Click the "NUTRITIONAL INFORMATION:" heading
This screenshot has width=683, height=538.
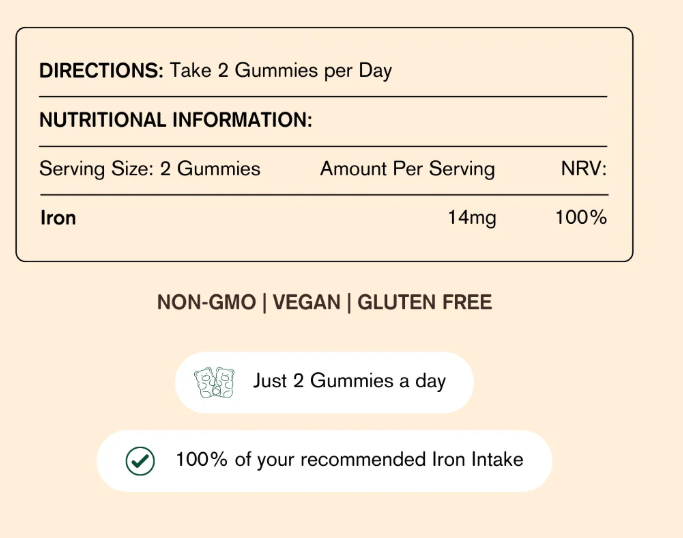[x=176, y=121]
